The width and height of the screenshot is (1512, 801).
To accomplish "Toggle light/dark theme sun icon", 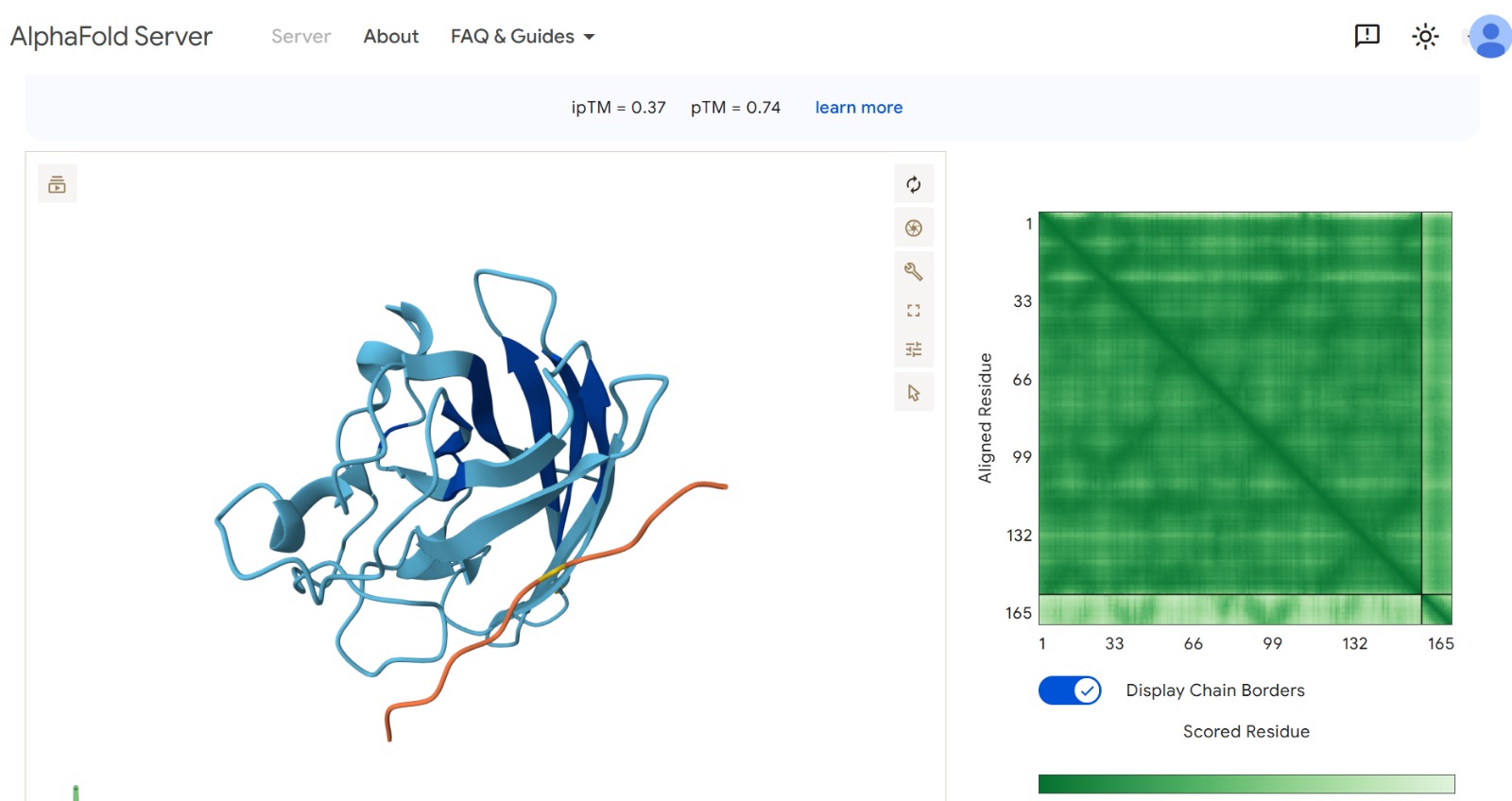I will pyautogui.click(x=1424, y=37).
